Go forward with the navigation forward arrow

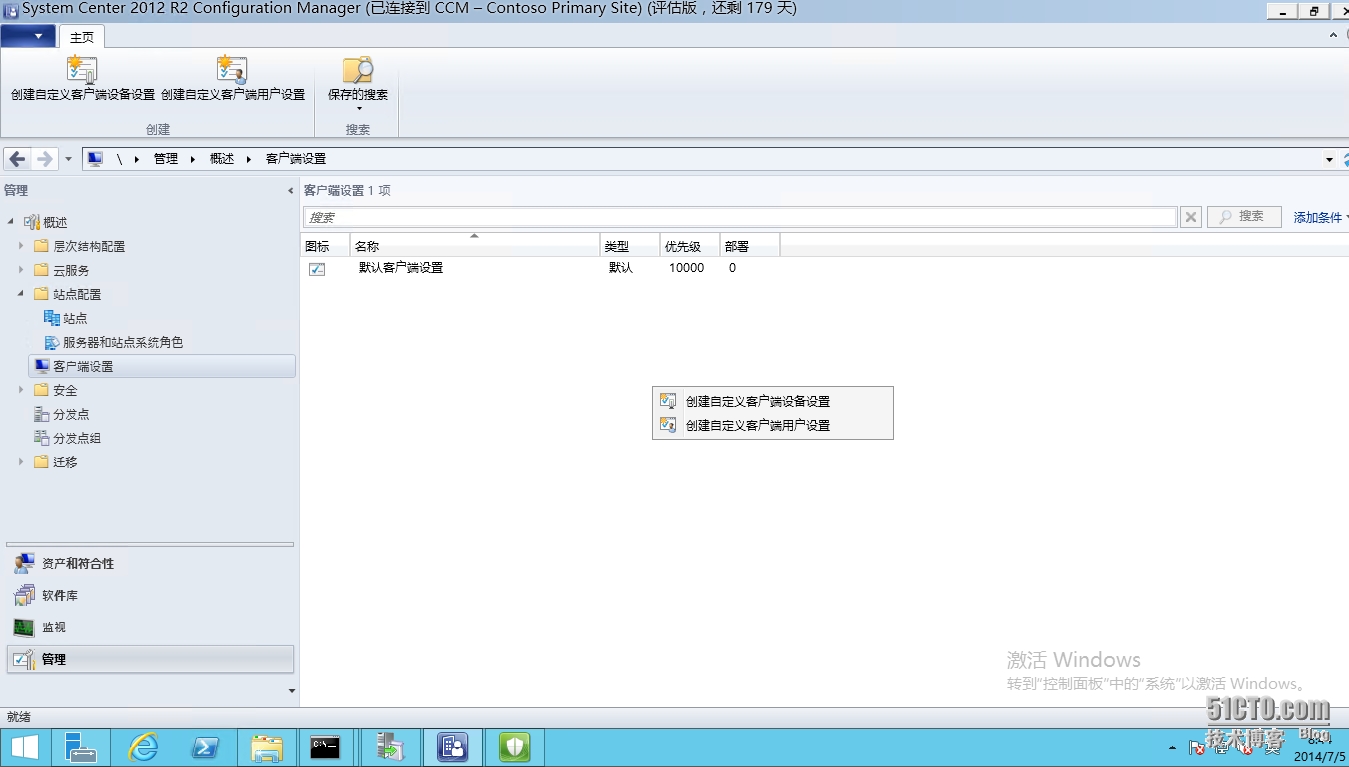(44, 159)
